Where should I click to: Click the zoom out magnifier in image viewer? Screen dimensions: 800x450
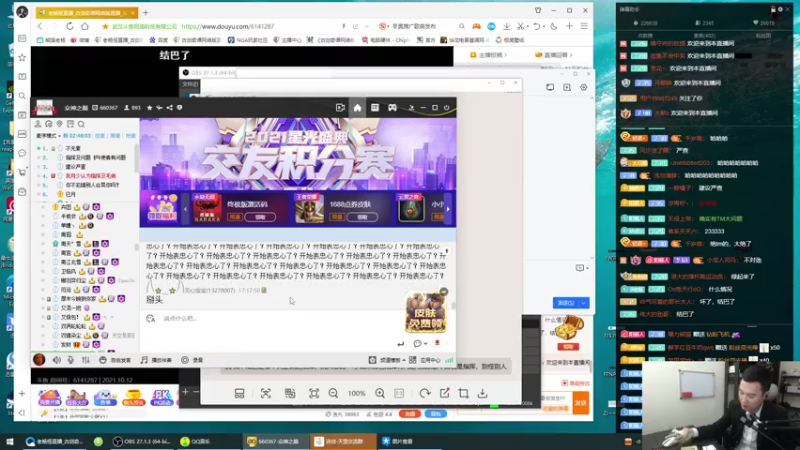[x=333, y=393]
